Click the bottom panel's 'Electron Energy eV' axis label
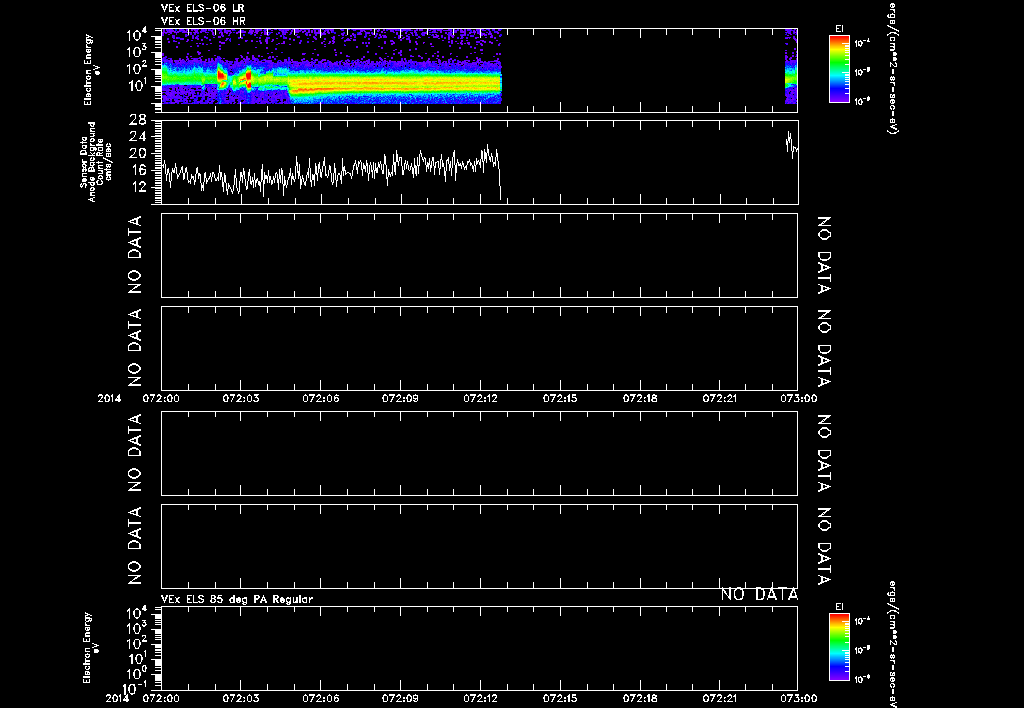 [91, 647]
